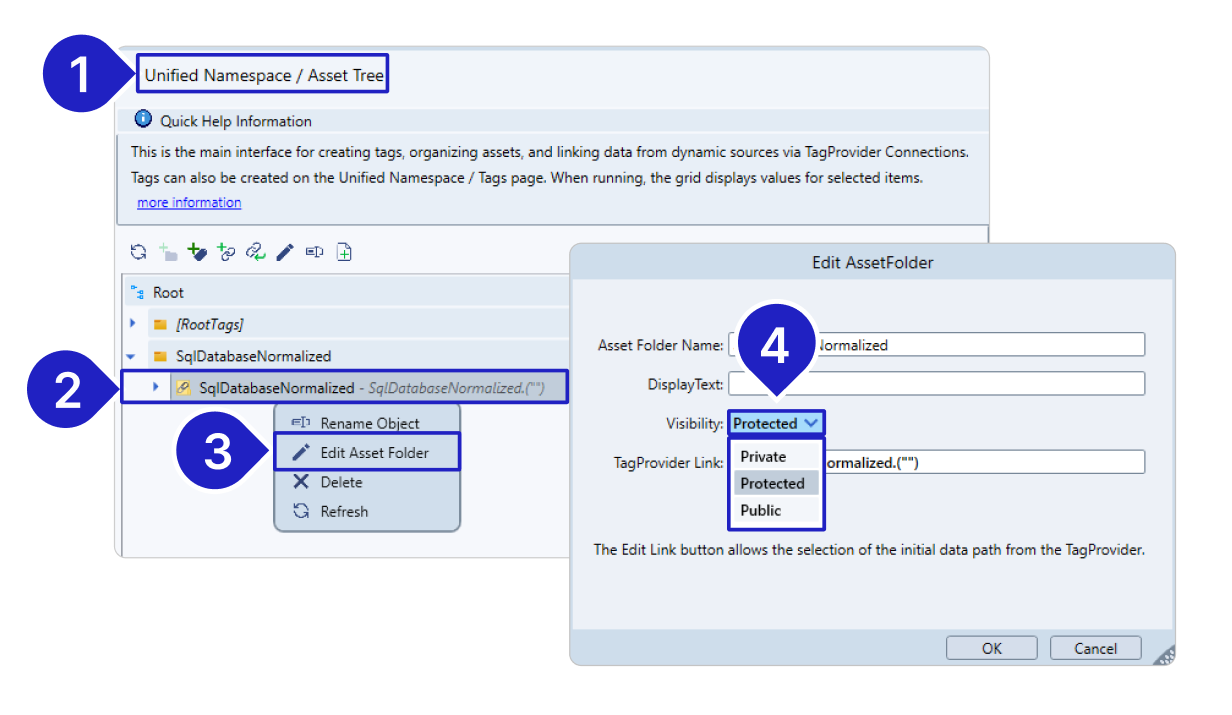This screenshot has width=1232, height=715.
Task: Select Public from the Visibility list
Action: [760, 511]
